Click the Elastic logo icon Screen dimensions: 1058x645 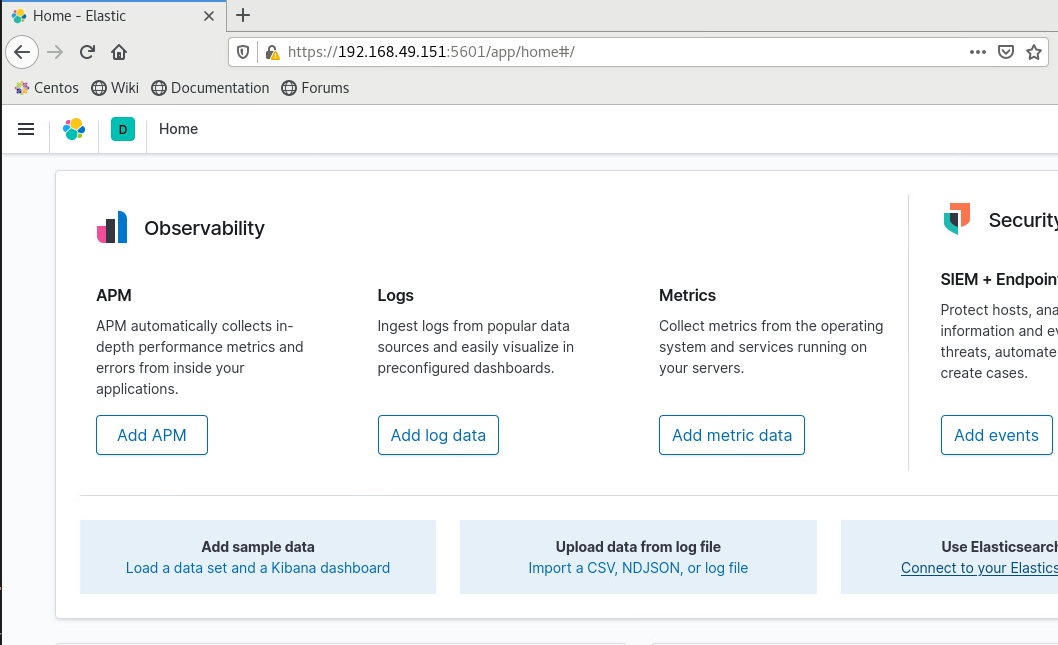(x=74, y=129)
